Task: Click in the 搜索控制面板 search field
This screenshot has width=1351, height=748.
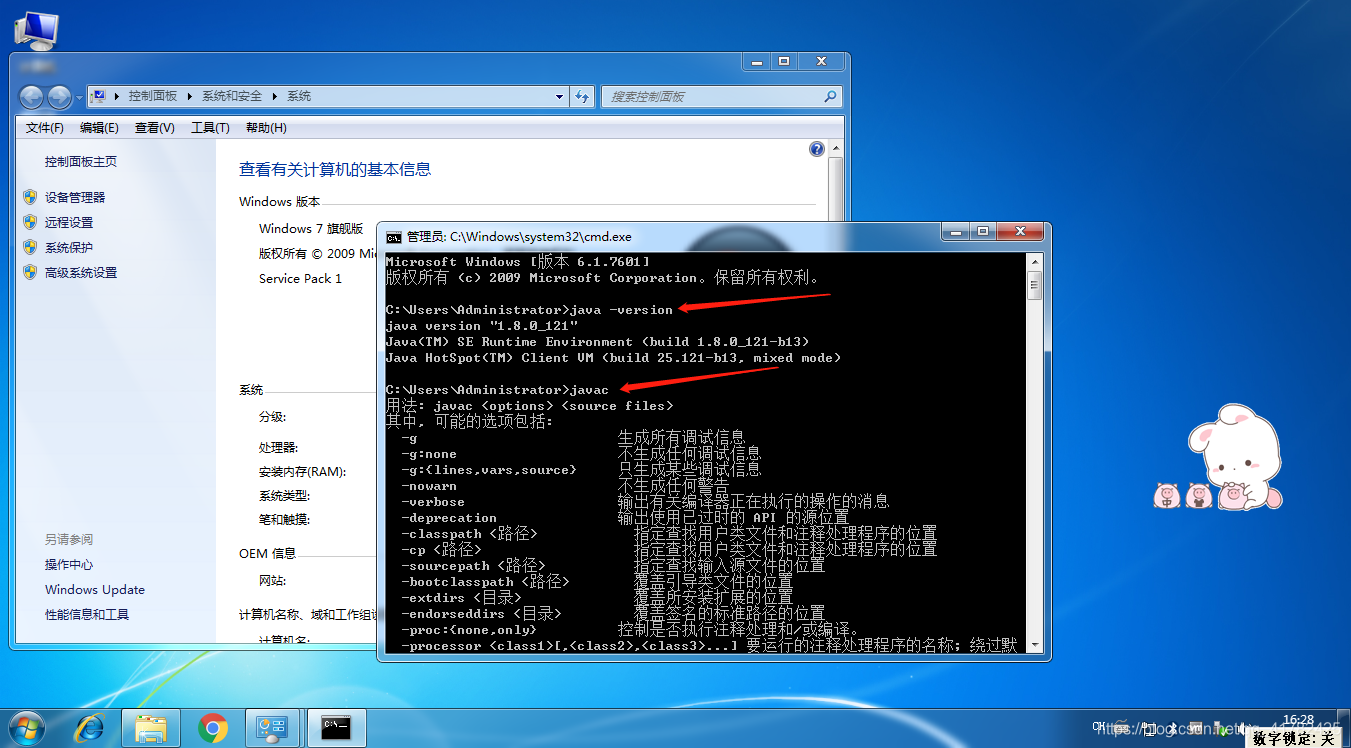Action: click(x=712, y=97)
